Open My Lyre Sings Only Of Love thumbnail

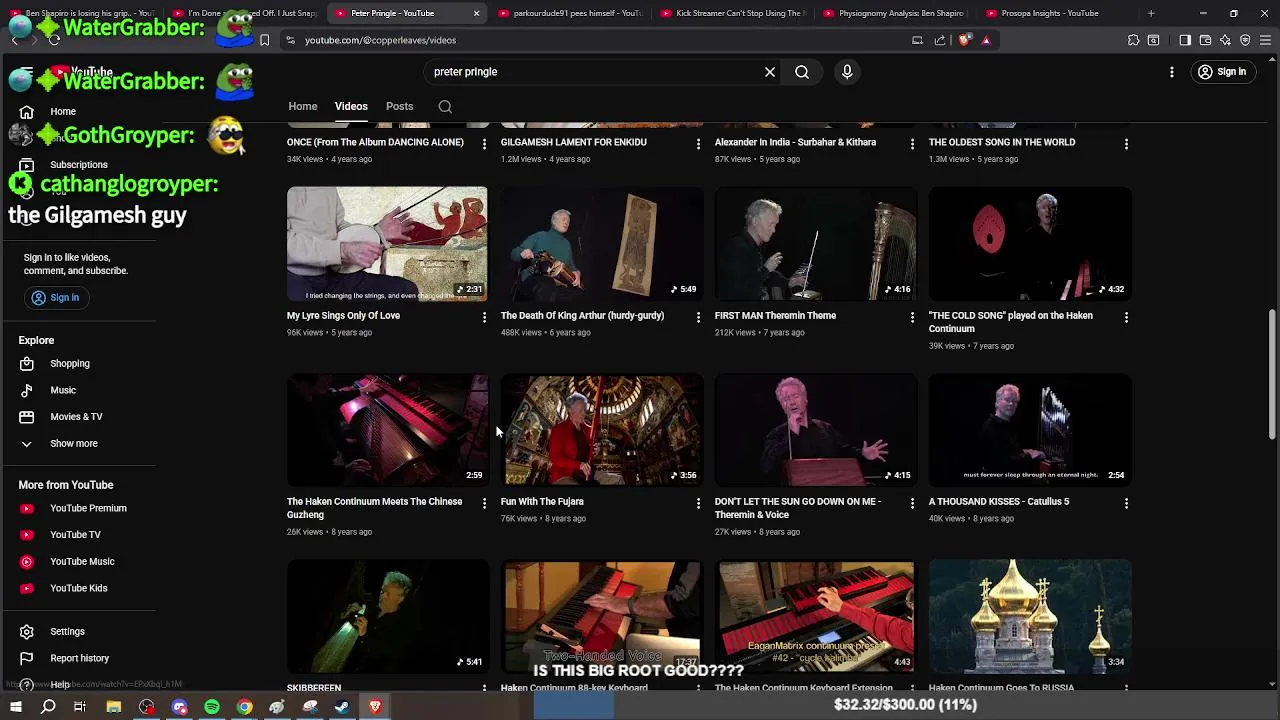point(387,243)
